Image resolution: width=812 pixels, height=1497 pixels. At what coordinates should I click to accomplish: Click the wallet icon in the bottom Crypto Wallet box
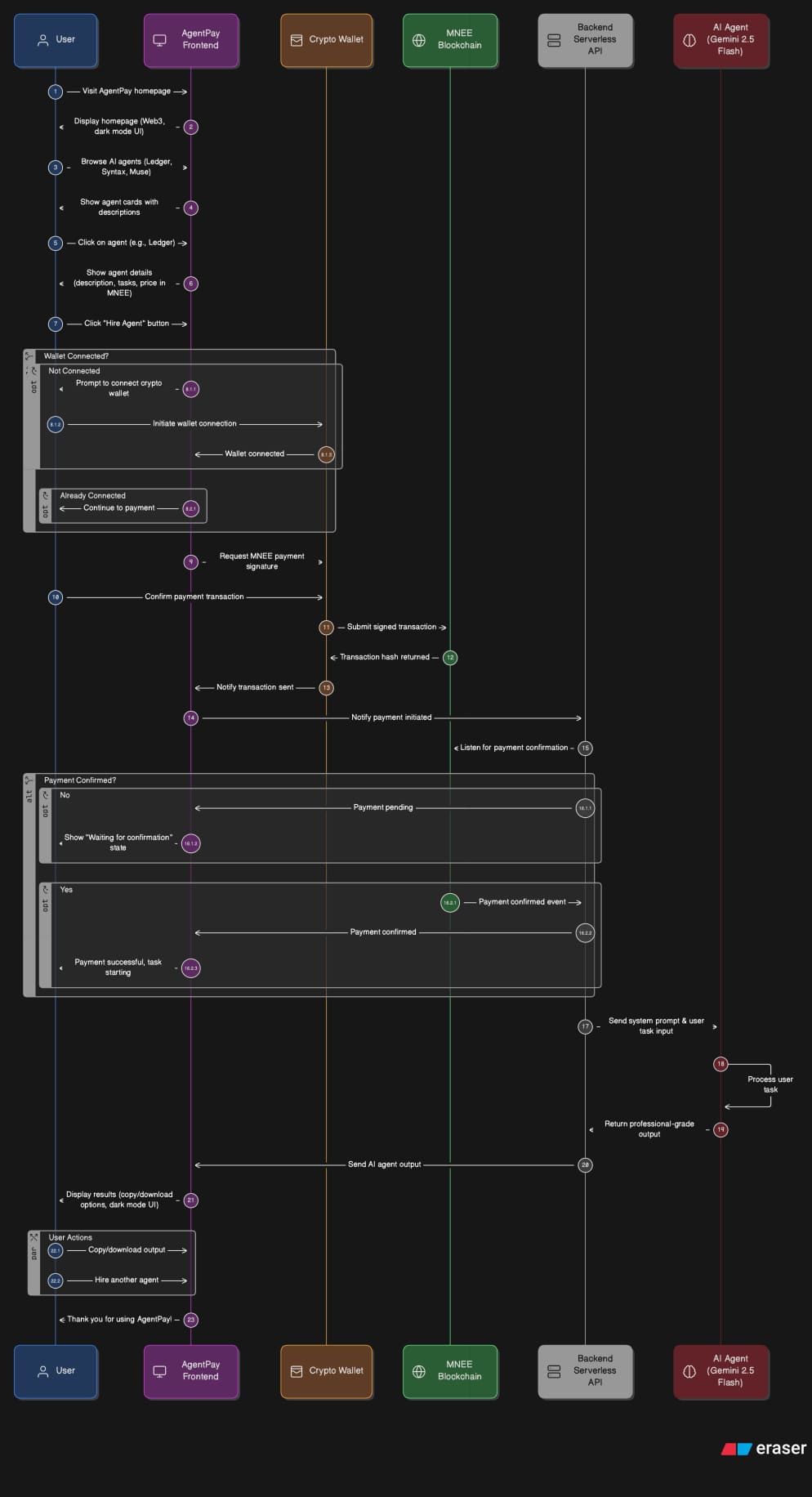tap(297, 1371)
